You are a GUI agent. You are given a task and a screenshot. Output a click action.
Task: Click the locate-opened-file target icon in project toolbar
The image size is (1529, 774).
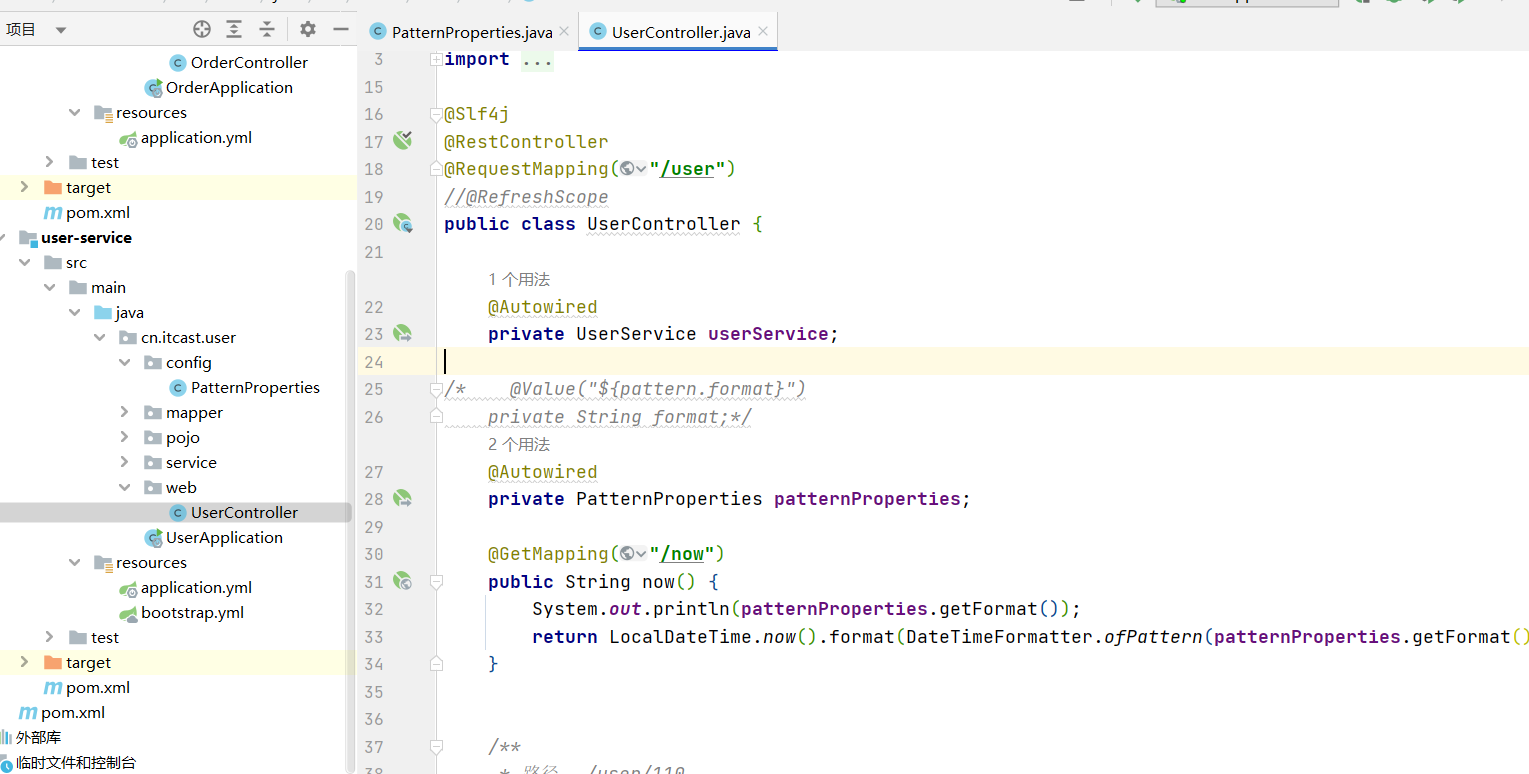coord(202,29)
